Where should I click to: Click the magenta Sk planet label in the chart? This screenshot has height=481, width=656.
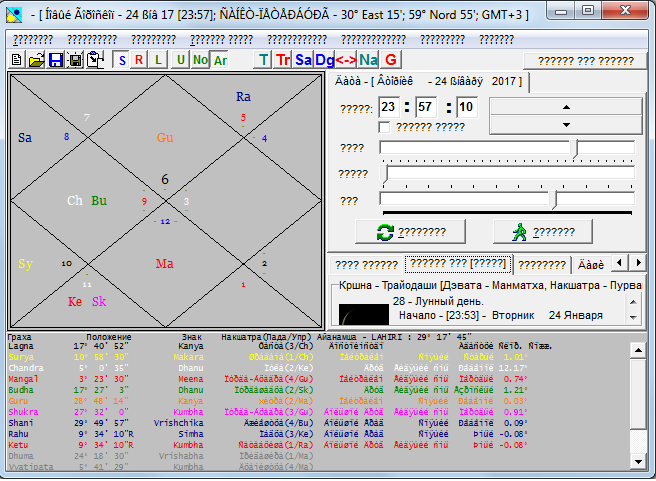[x=99, y=302]
